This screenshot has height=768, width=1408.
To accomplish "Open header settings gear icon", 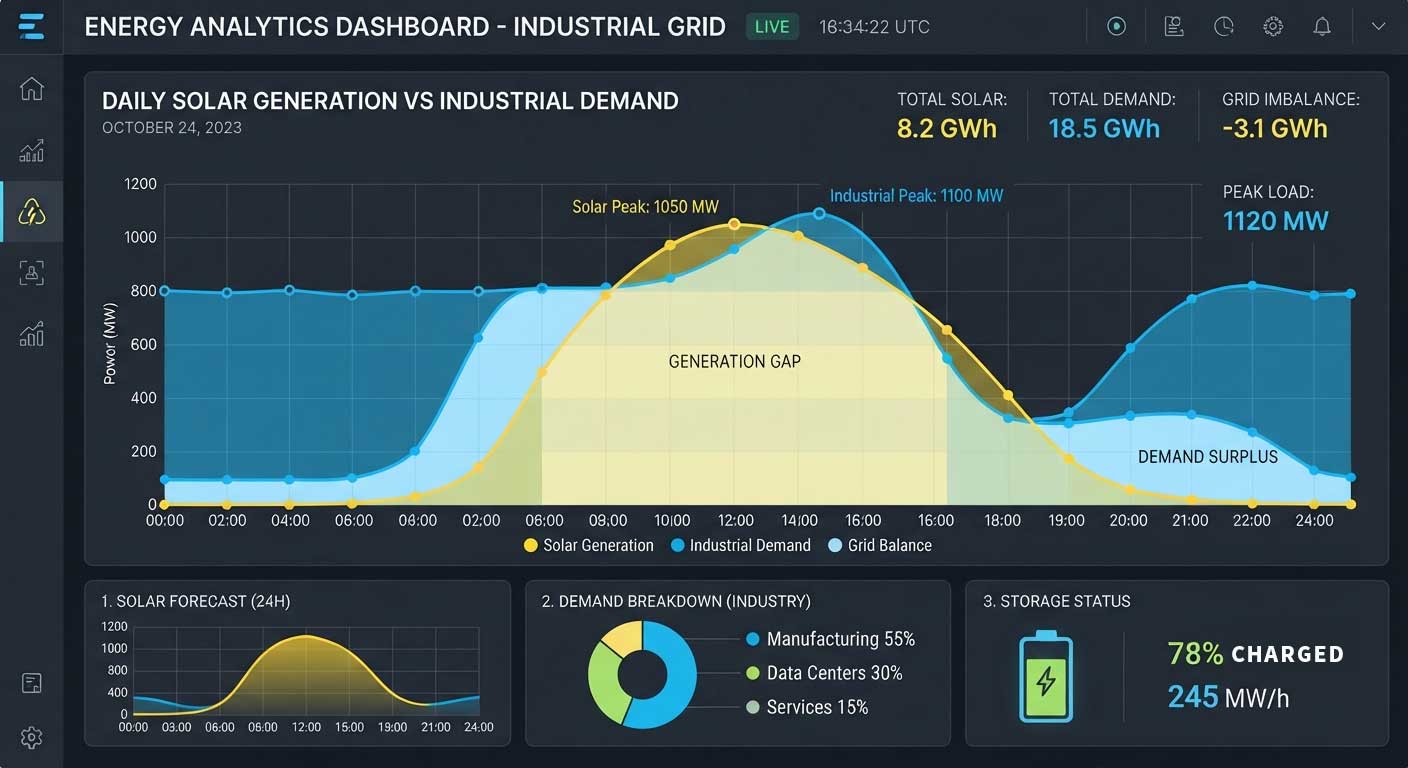I will pyautogui.click(x=1273, y=27).
